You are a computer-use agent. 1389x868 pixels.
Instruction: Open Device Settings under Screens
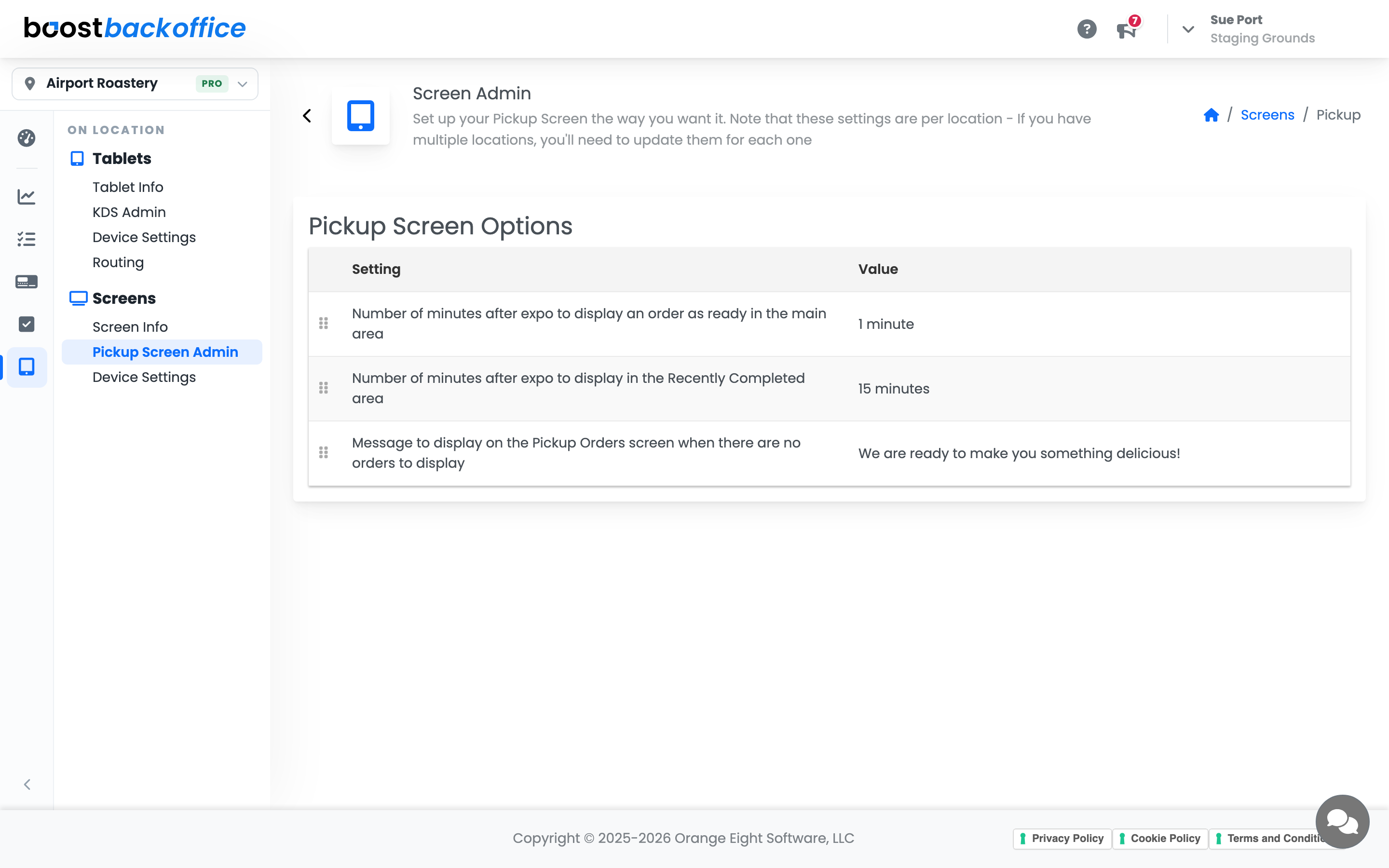[144, 377]
